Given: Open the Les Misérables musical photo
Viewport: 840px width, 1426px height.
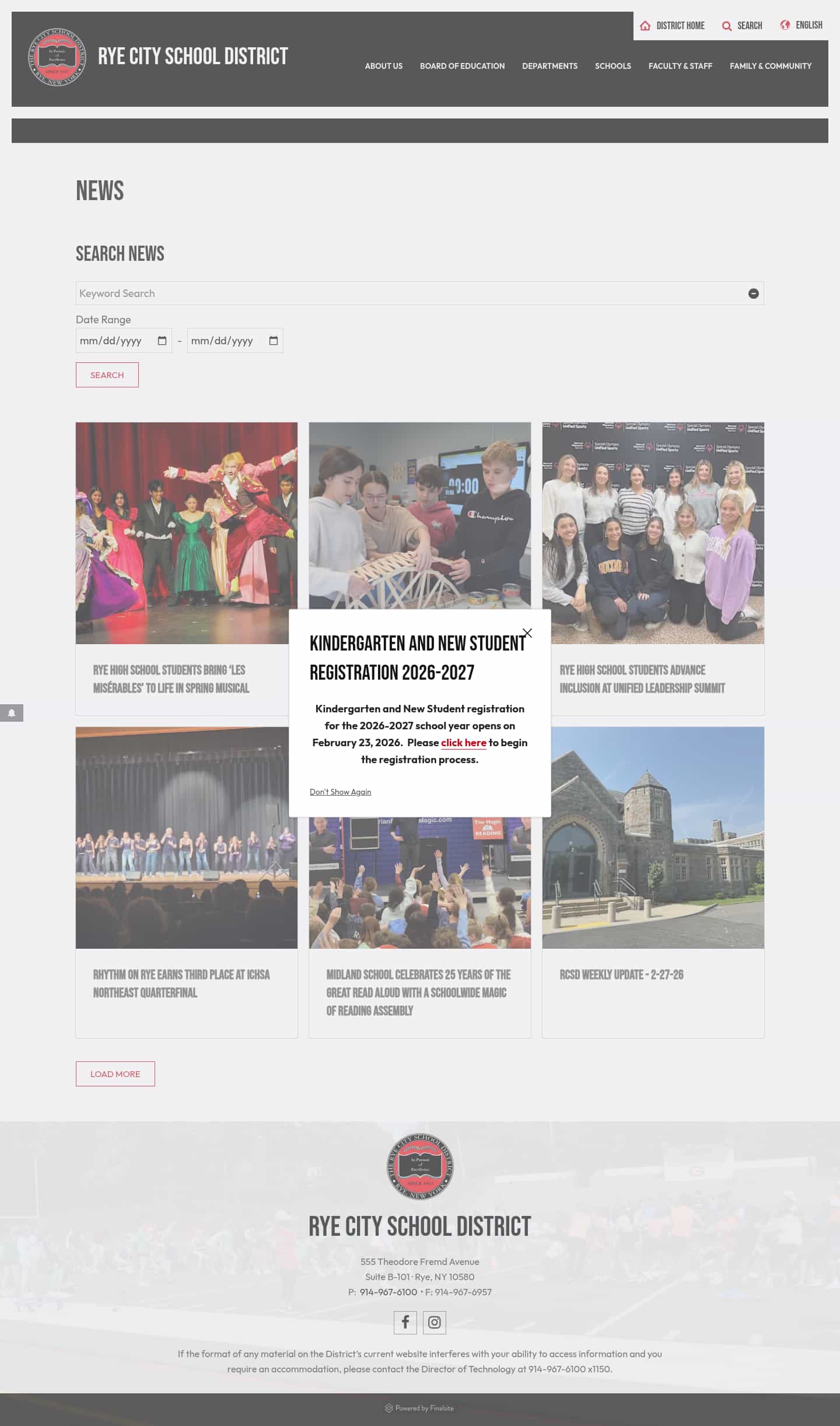Looking at the screenshot, I should (x=187, y=533).
